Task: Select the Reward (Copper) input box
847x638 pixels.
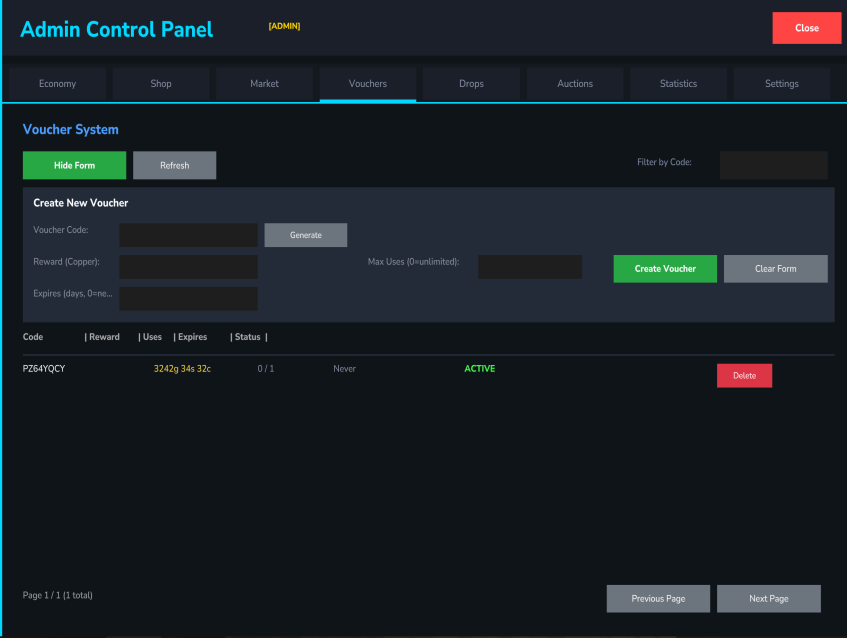Action: [x=188, y=267]
